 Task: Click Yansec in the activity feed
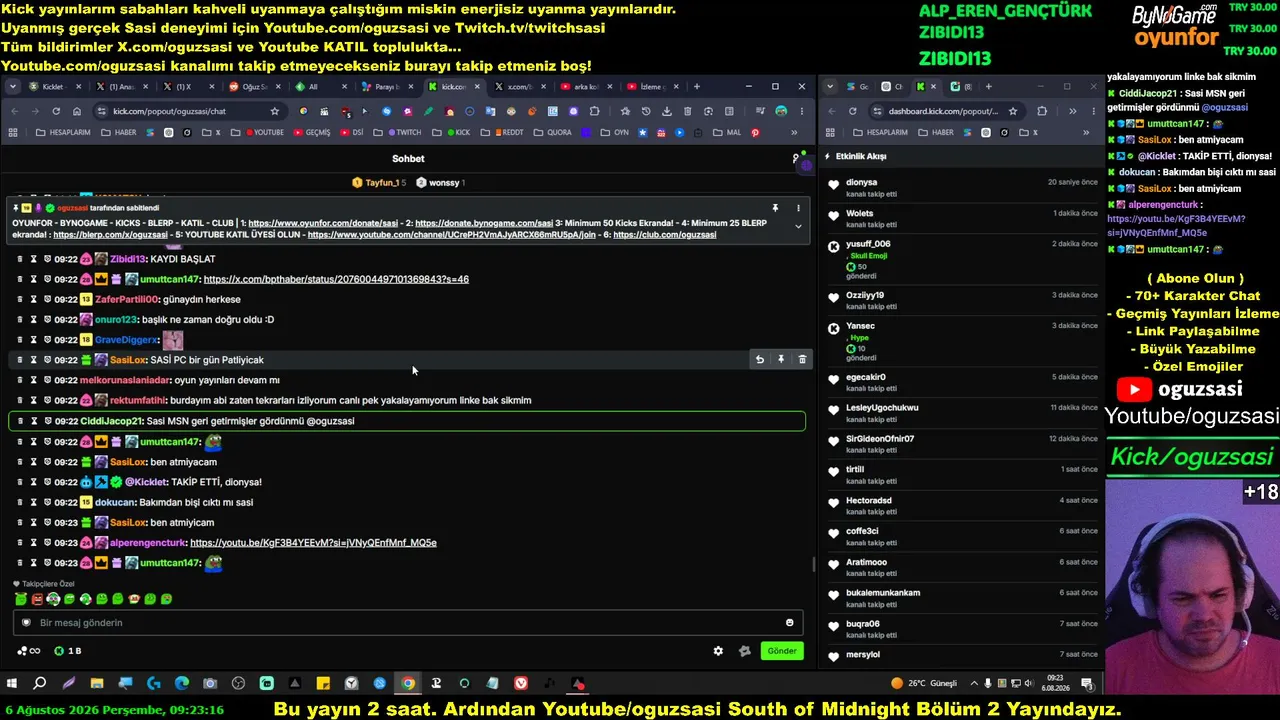[860, 326]
